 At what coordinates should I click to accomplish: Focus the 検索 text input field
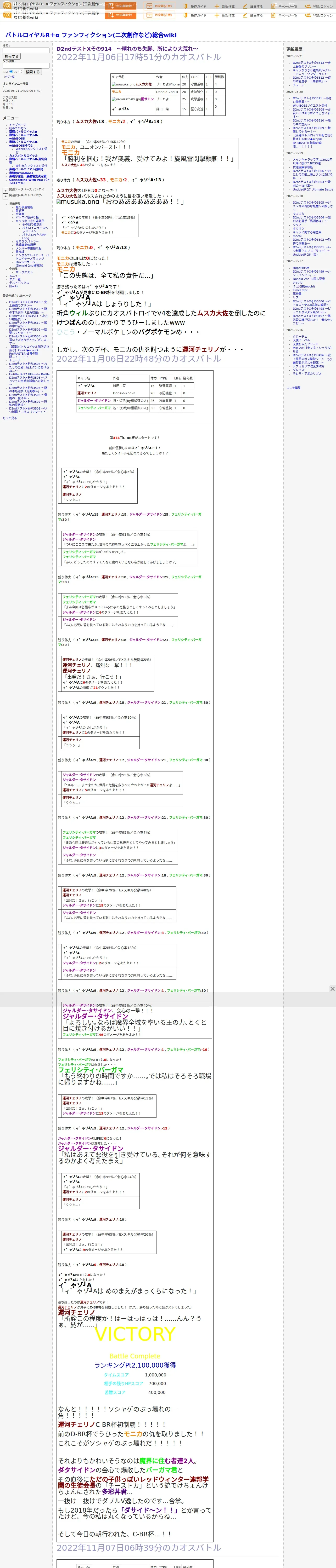pyautogui.click(x=26, y=50)
